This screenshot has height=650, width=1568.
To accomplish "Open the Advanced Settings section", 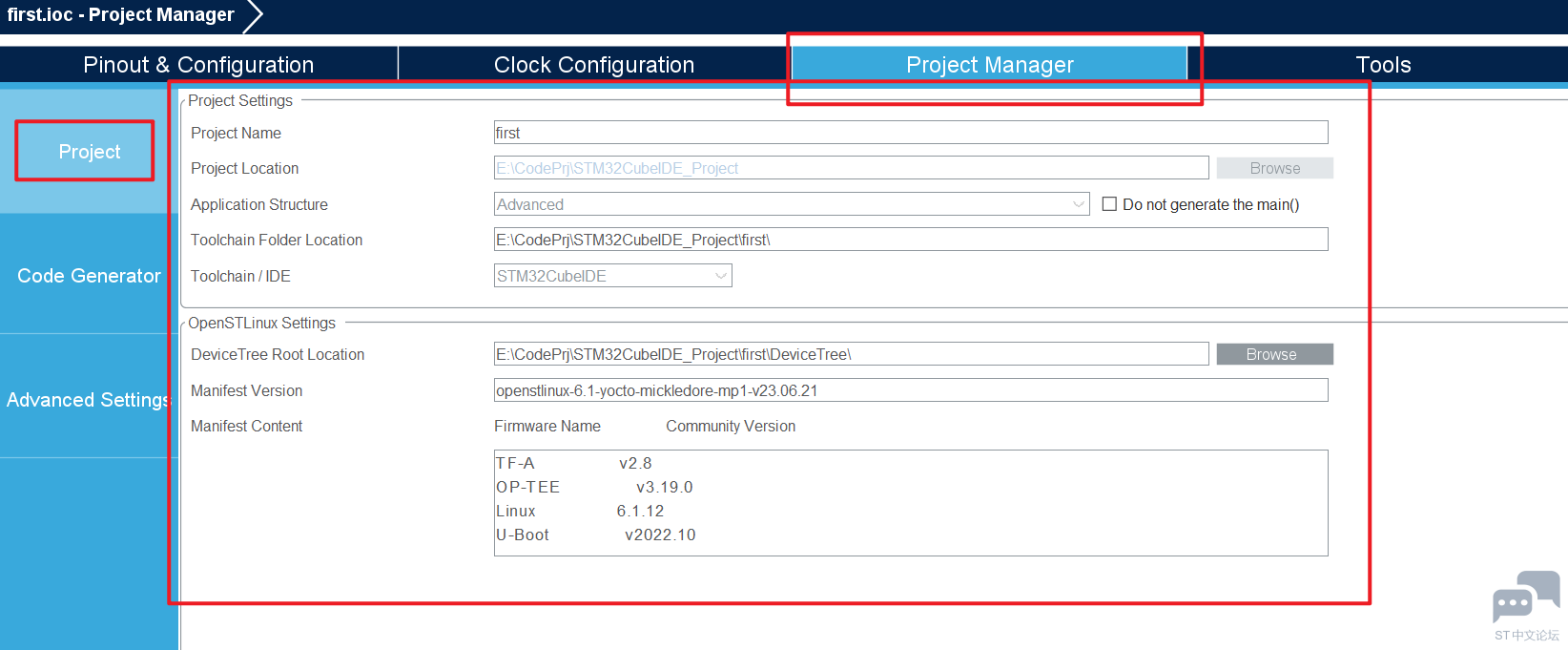I will click(x=89, y=400).
